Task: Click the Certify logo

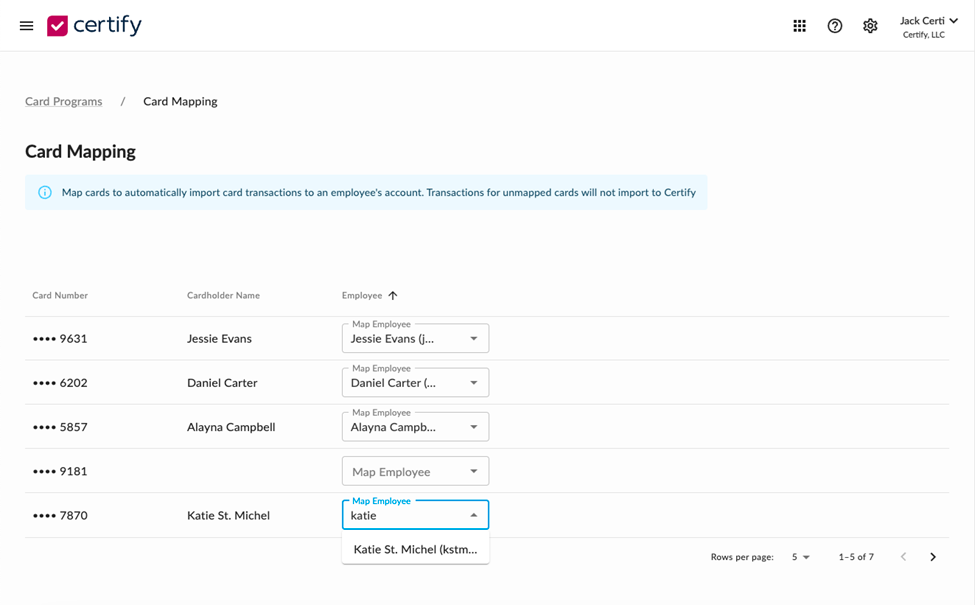Action: [x=95, y=25]
